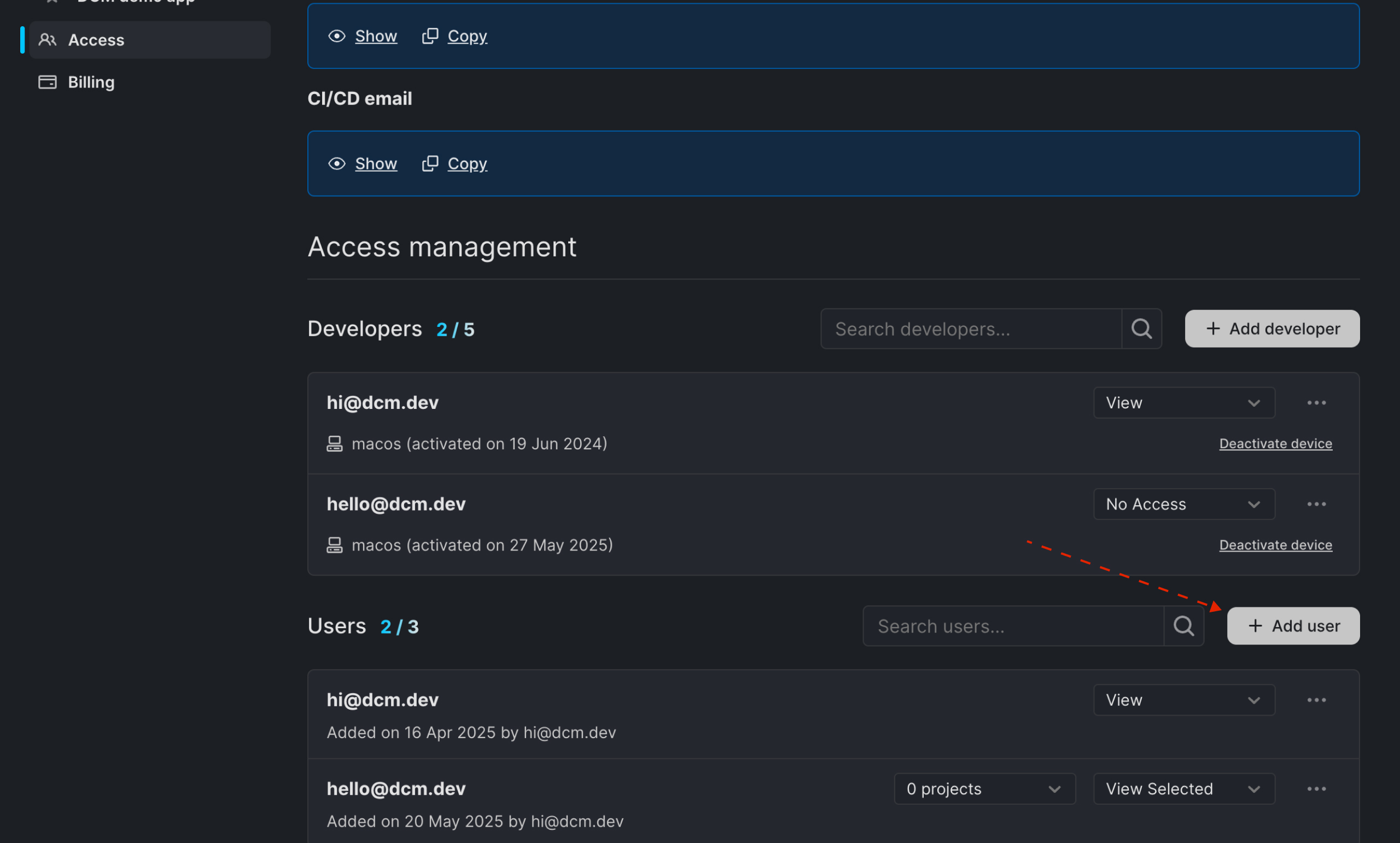Click the Billing card icon in sidebar
The width and height of the screenshot is (1400, 843).
47,82
